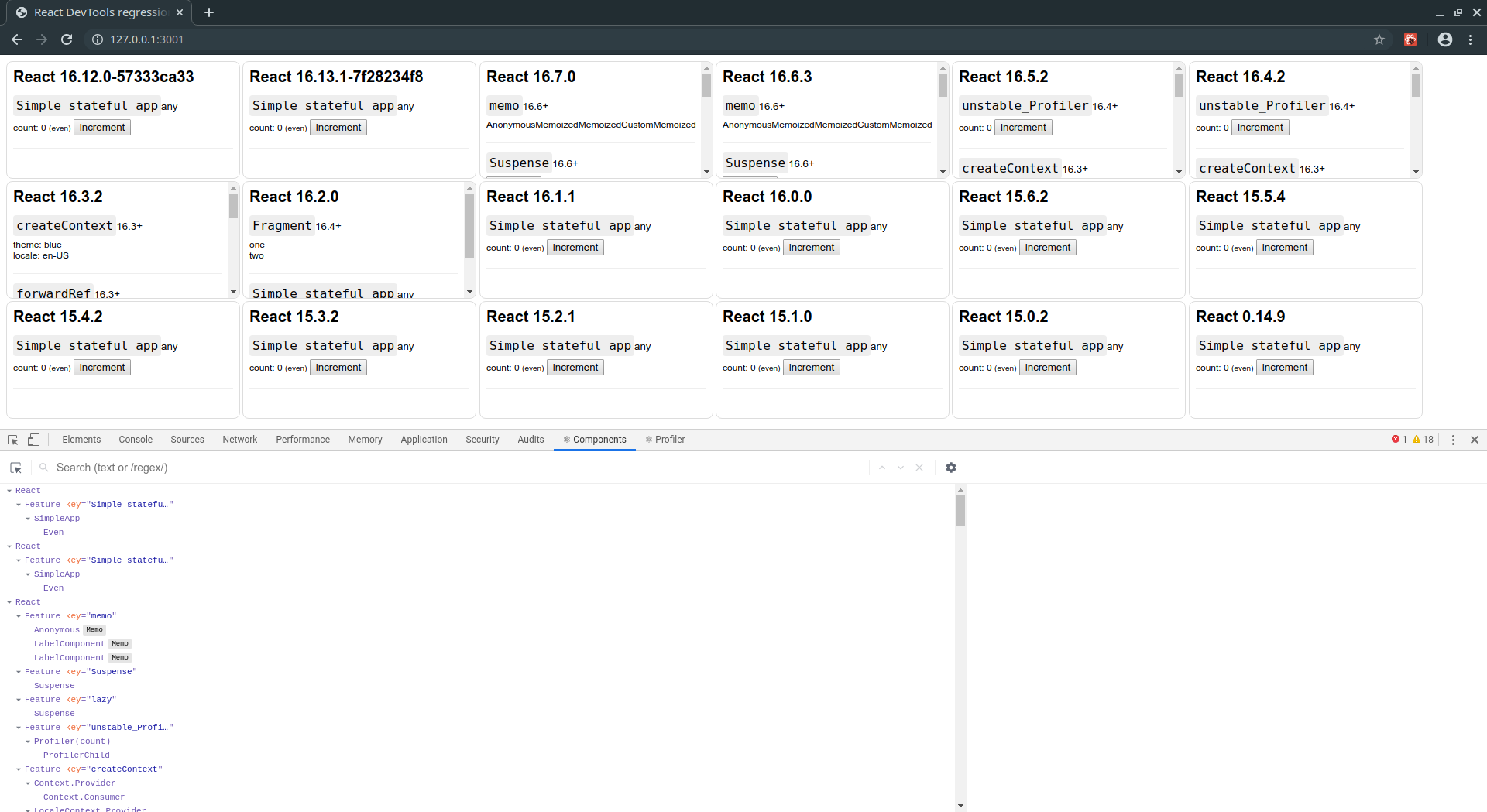Viewport: 1487px width, 812px height.
Task: Open DevTools customize menu
Action: coord(1453,440)
